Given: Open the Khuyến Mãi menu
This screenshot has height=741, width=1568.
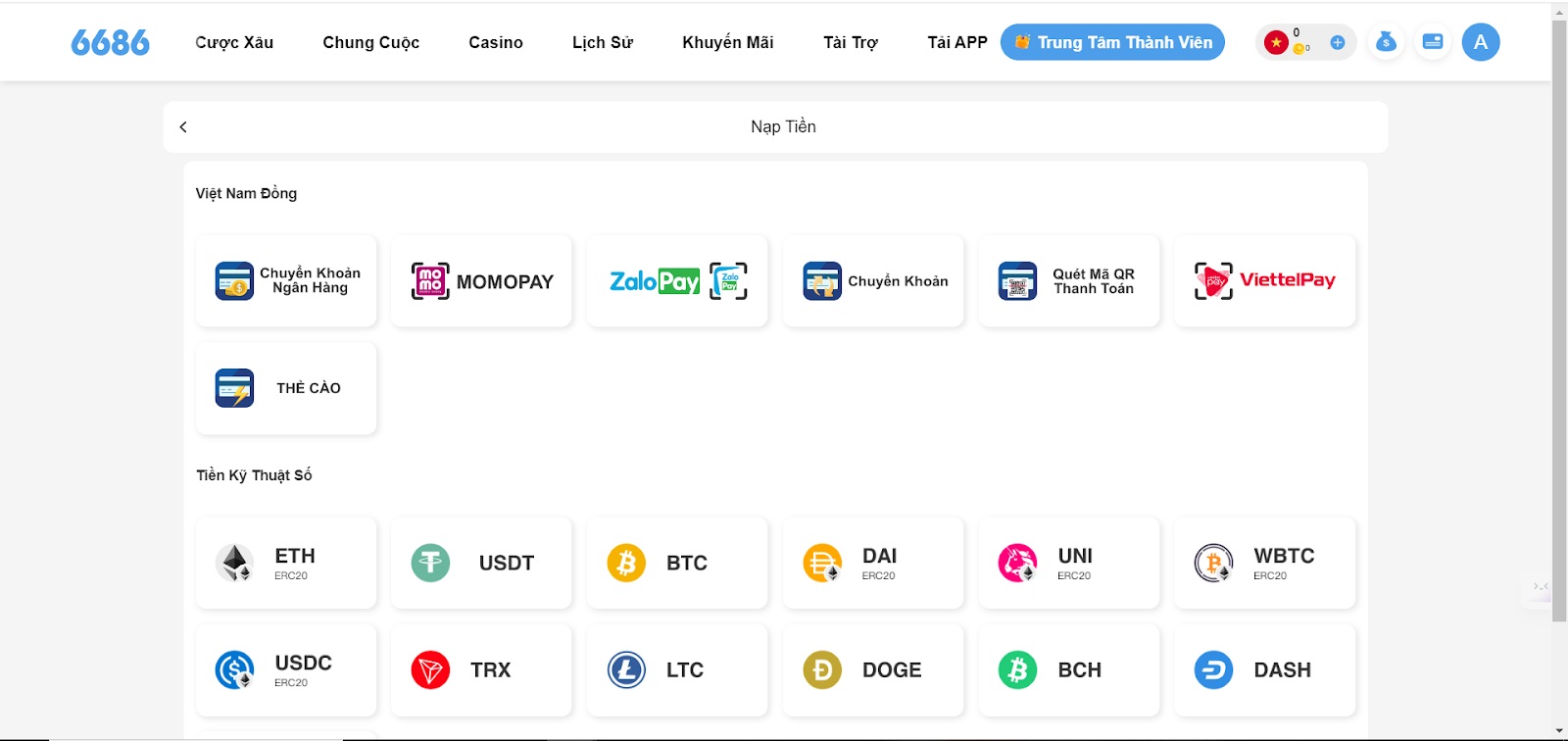Looking at the screenshot, I should click(728, 42).
